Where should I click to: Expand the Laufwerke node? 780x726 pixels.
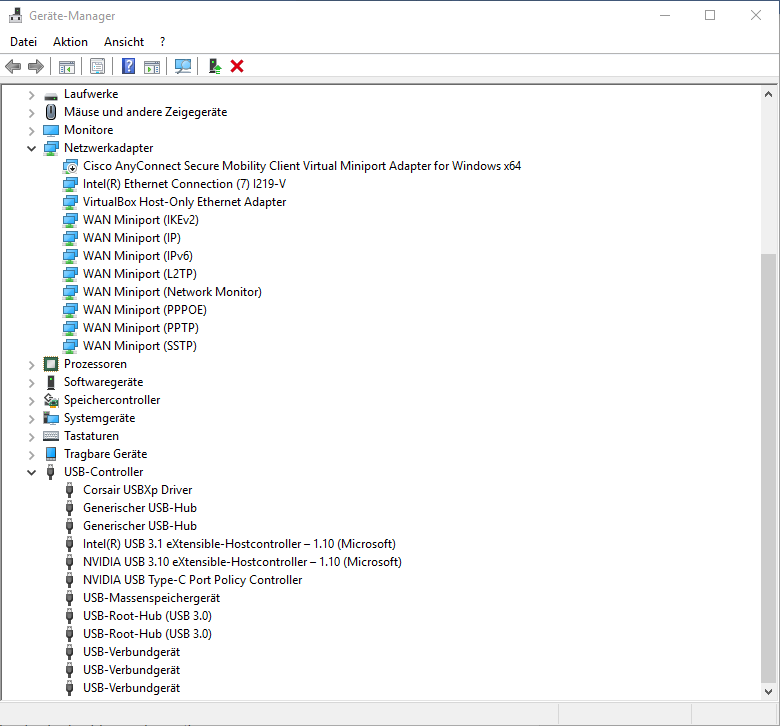31,95
